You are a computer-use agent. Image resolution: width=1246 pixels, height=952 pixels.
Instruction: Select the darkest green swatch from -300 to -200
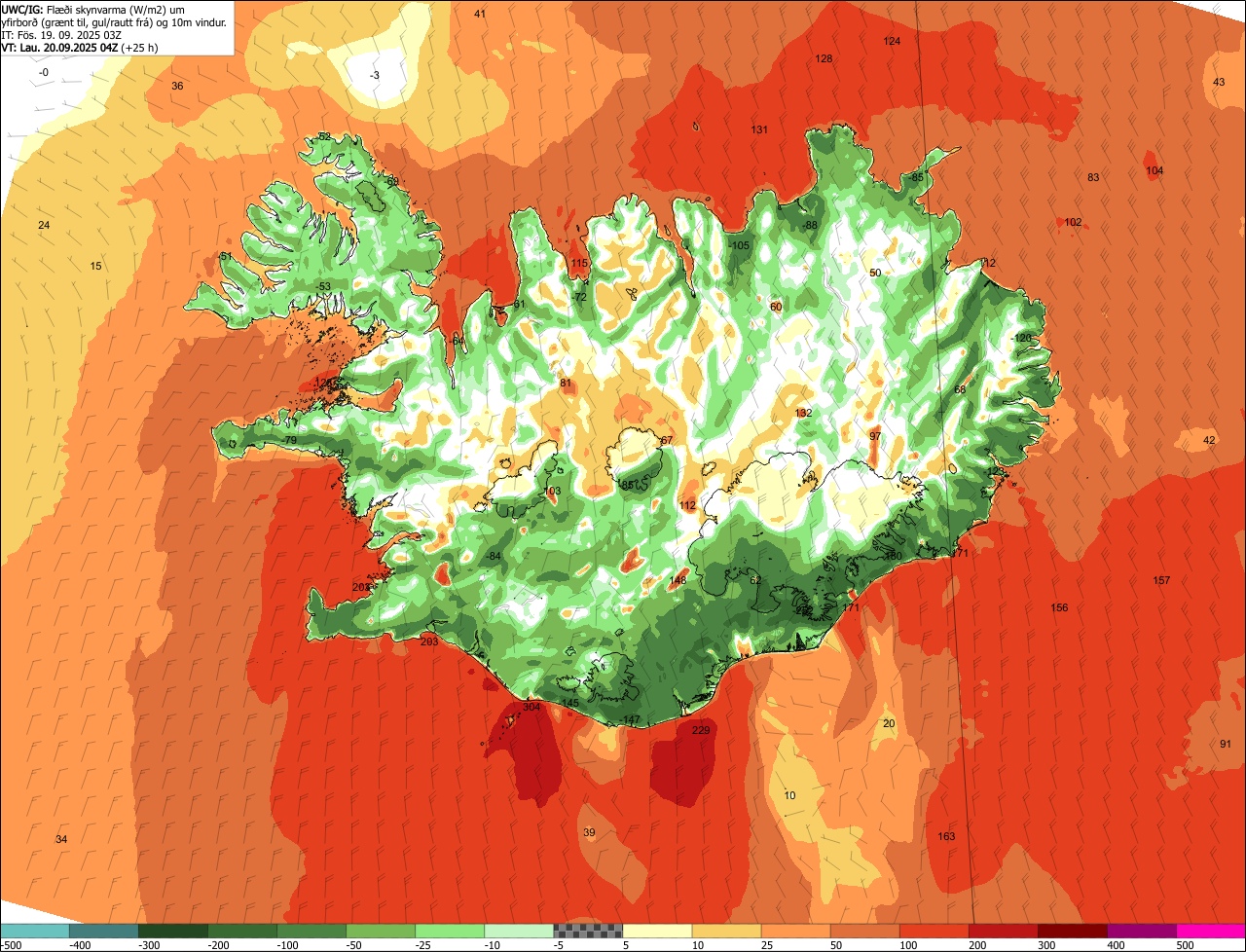[173, 931]
